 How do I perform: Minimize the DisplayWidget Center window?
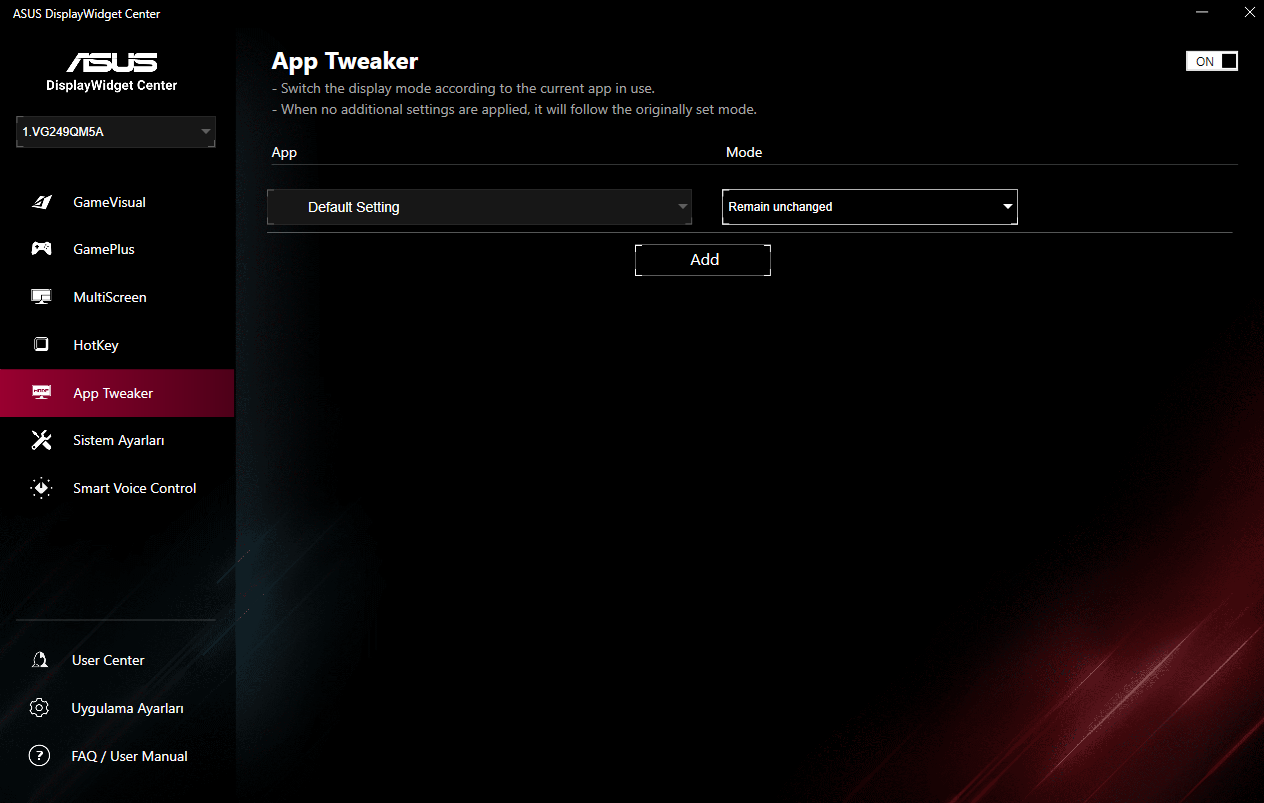(1201, 13)
